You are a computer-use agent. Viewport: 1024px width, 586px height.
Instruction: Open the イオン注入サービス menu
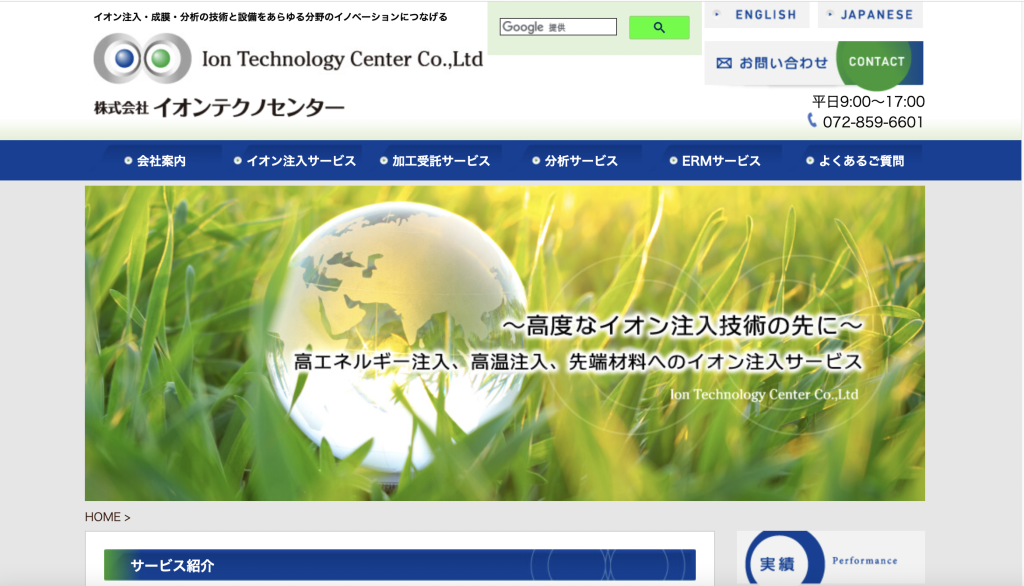295,161
